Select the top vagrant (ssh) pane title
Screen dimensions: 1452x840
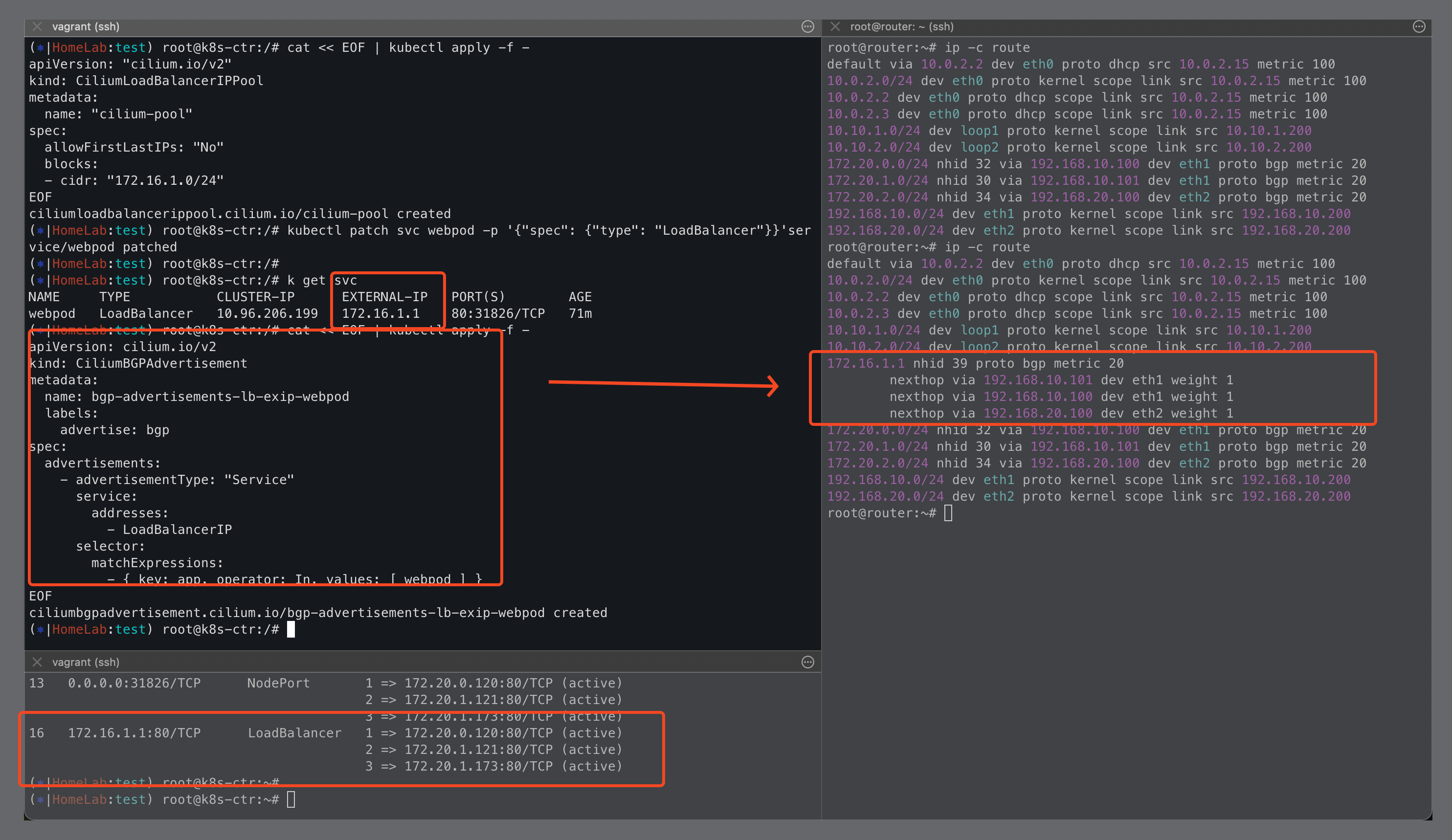click(x=86, y=26)
